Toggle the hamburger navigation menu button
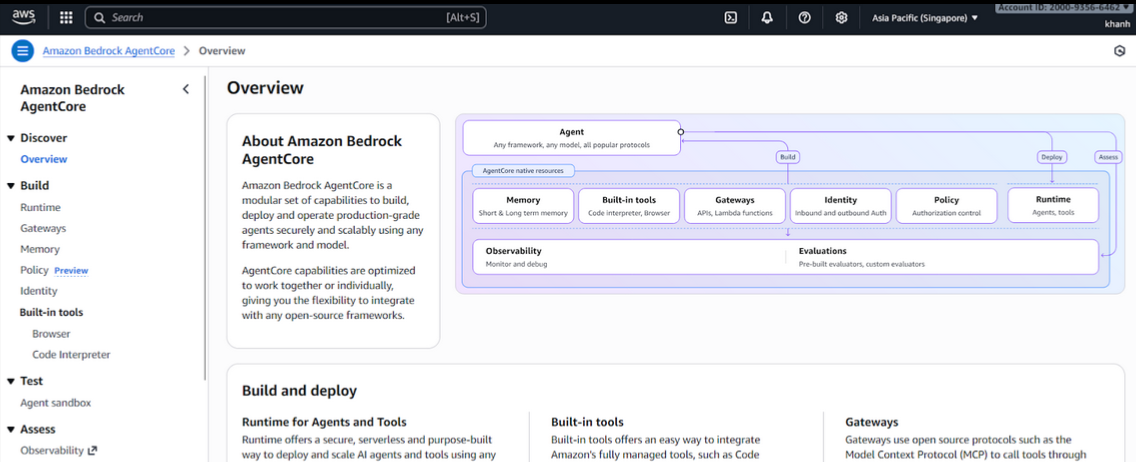 coord(22,51)
